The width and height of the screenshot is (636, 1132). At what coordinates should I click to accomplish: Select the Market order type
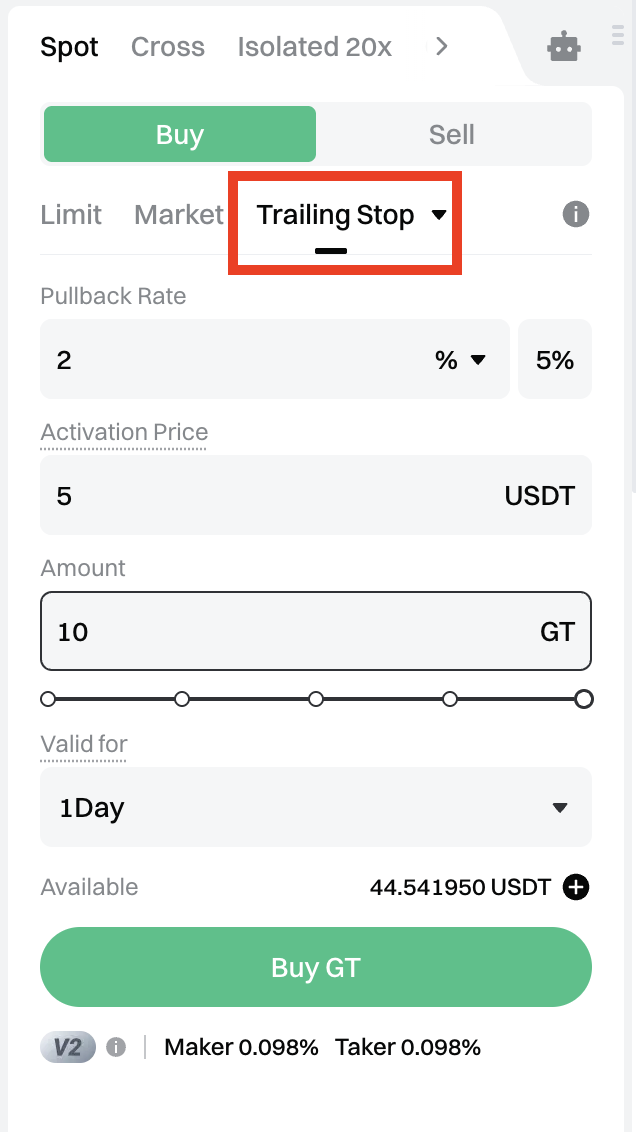point(179,215)
